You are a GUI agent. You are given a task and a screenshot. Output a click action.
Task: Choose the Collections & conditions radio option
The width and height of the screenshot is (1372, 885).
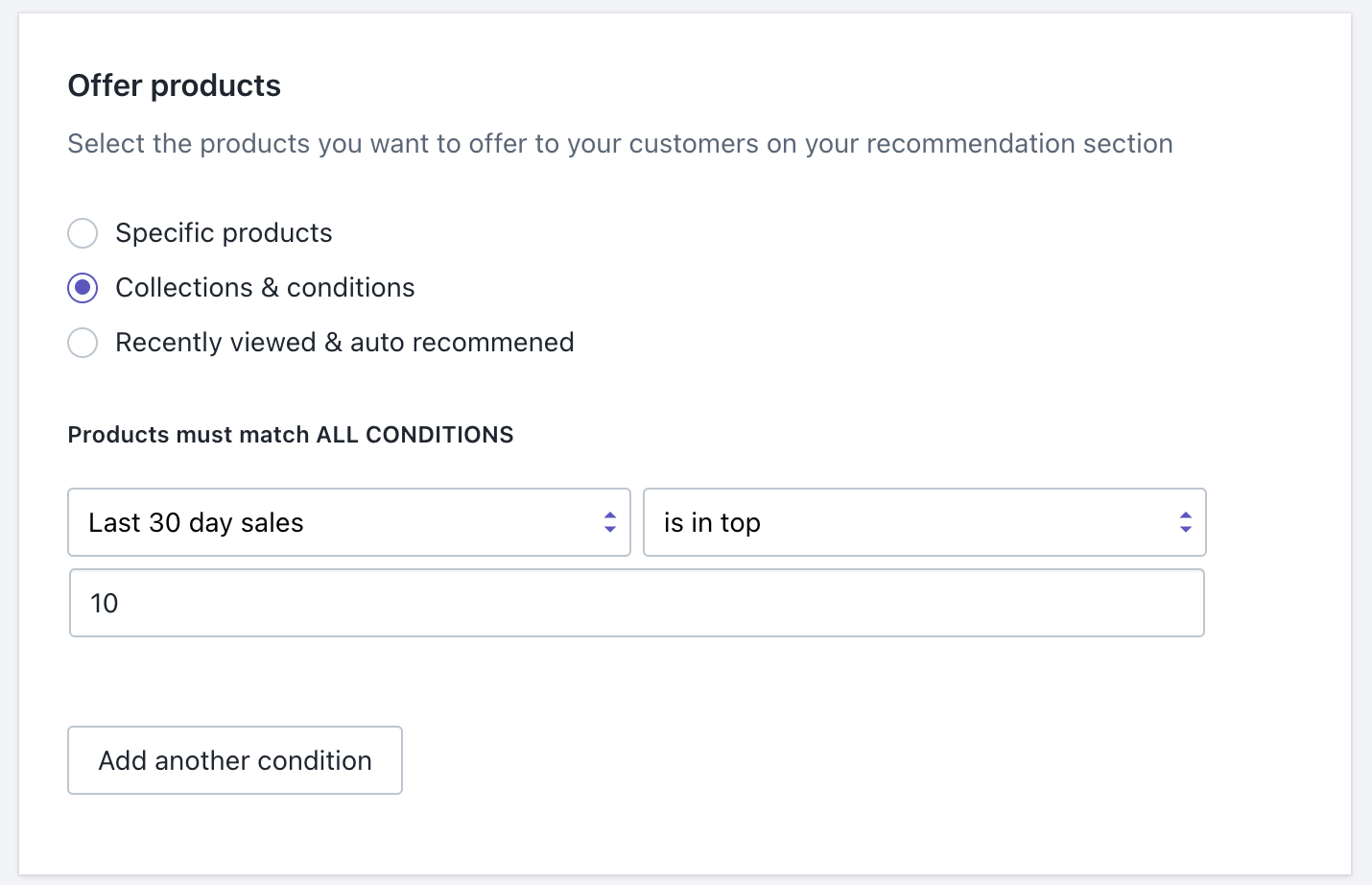coord(83,288)
